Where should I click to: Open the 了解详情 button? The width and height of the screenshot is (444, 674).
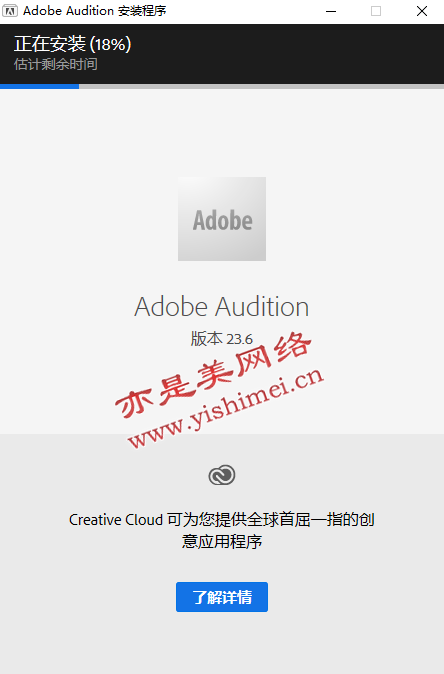click(x=222, y=597)
